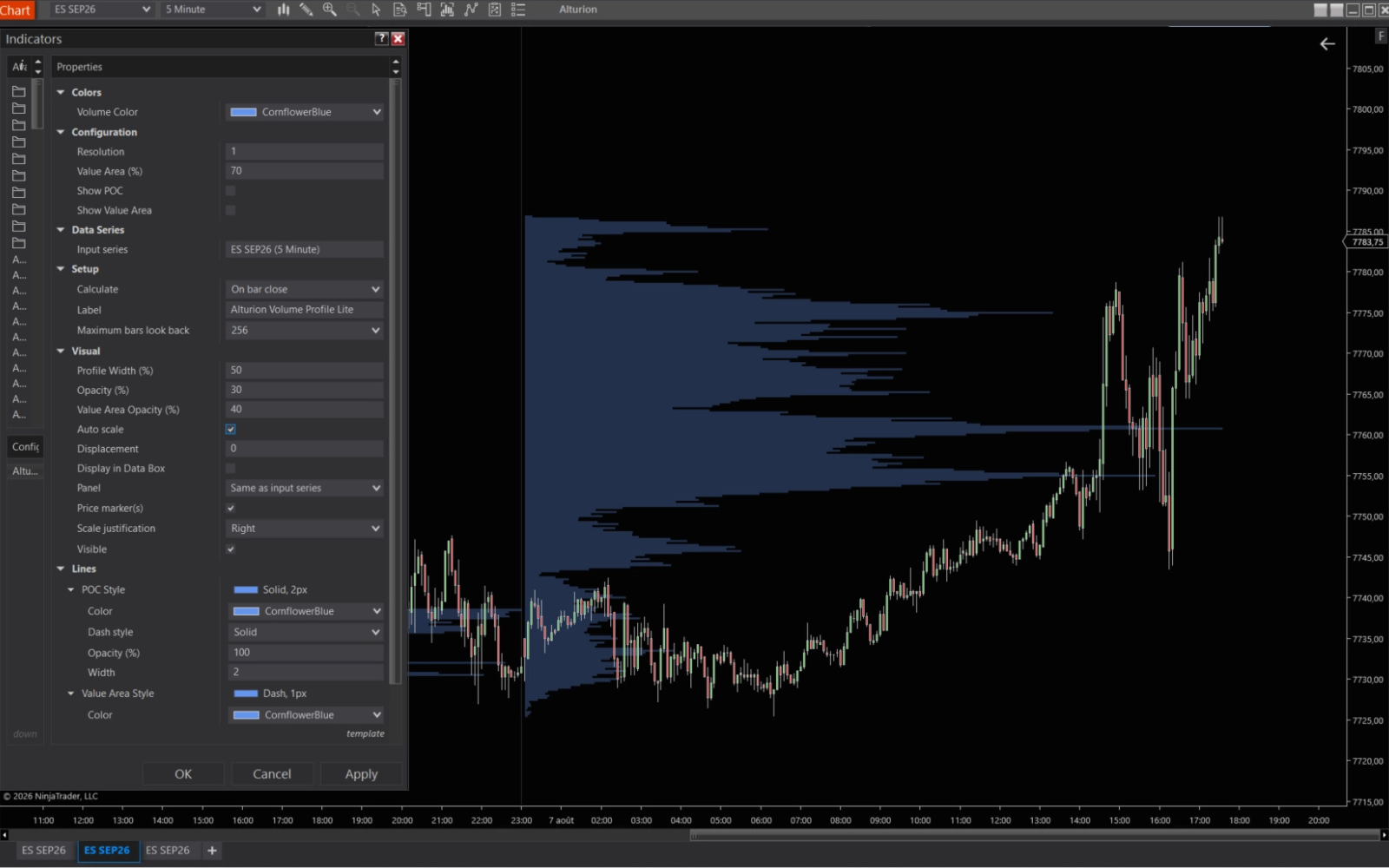Image resolution: width=1389 pixels, height=868 pixels.
Task: Open Maximum bars look back dropdown
Action: point(305,330)
